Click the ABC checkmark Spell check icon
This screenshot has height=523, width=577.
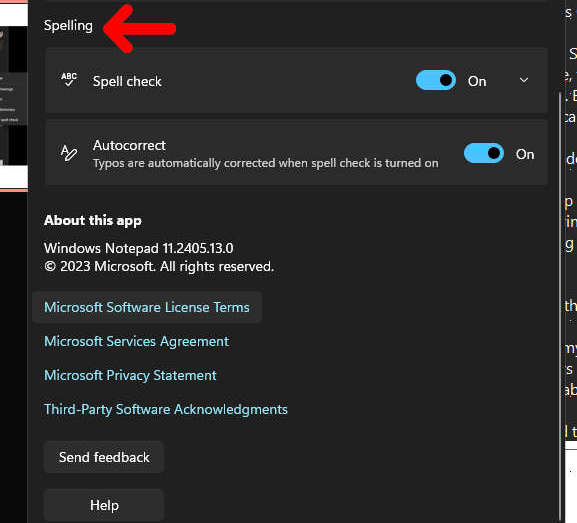pyautogui.click(x=69, y=79)
